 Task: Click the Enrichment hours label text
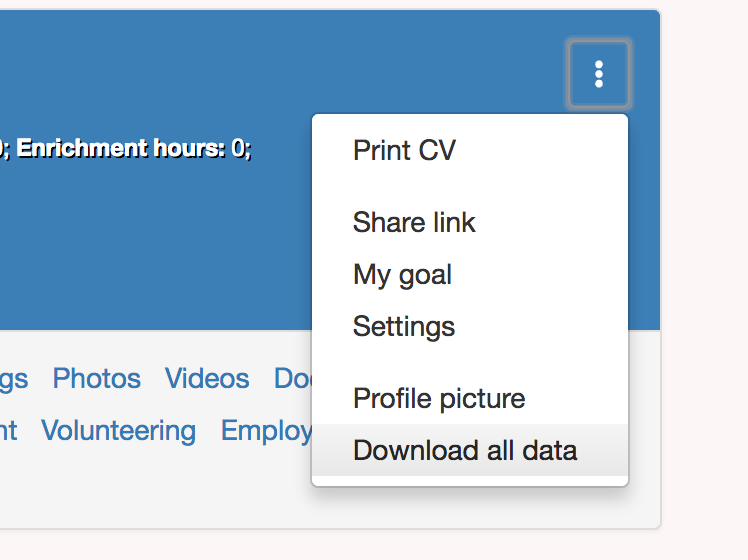(x=120, y=149)
